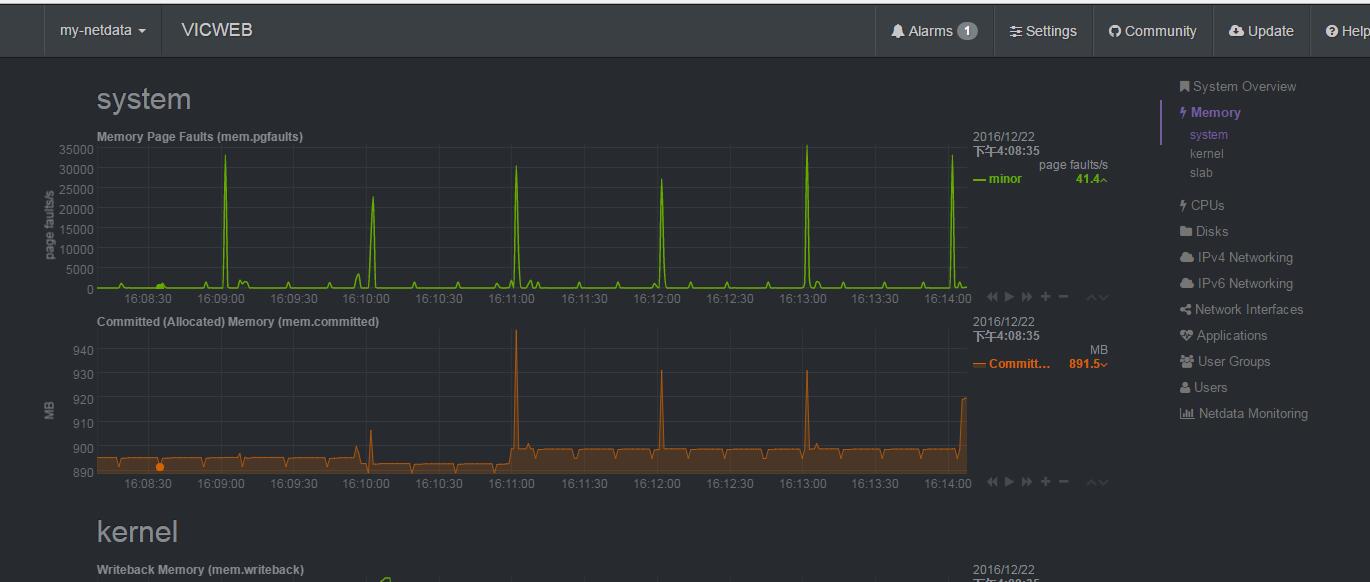Click the Update cloud button
This screenshot has height=582, width=1370.
(x=1261, y=31)
